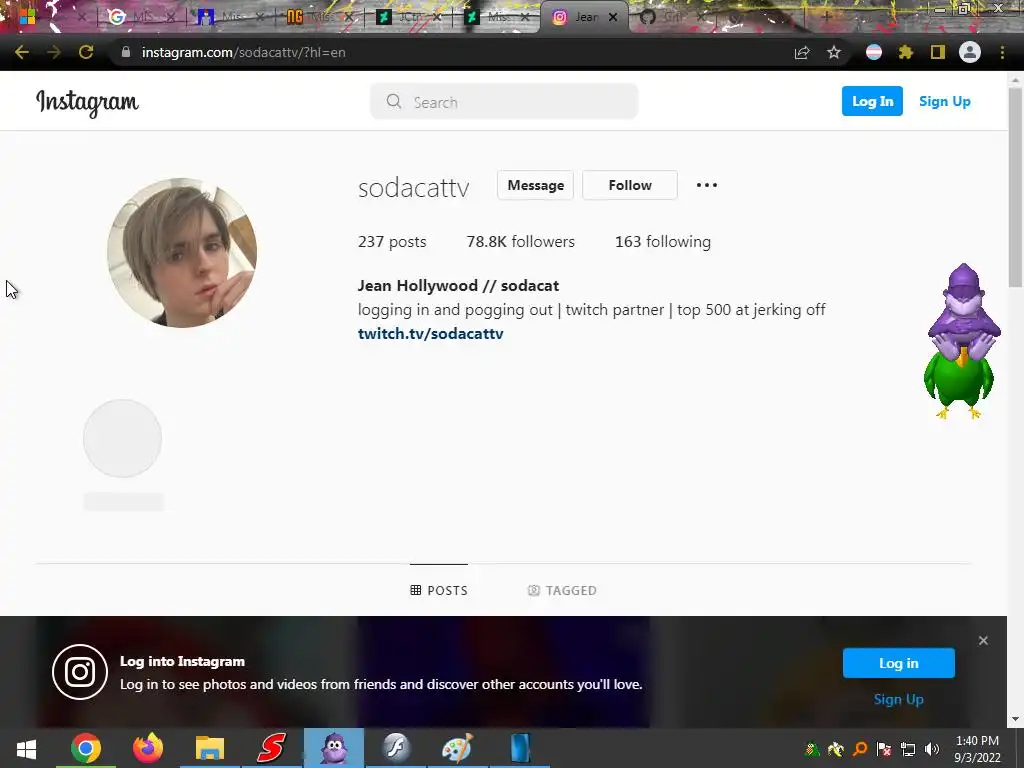The height and width of the screenshot is (768, 1024).
Task: Open Chrome's three-dot menu
Action: click(x=1002, y=52)
